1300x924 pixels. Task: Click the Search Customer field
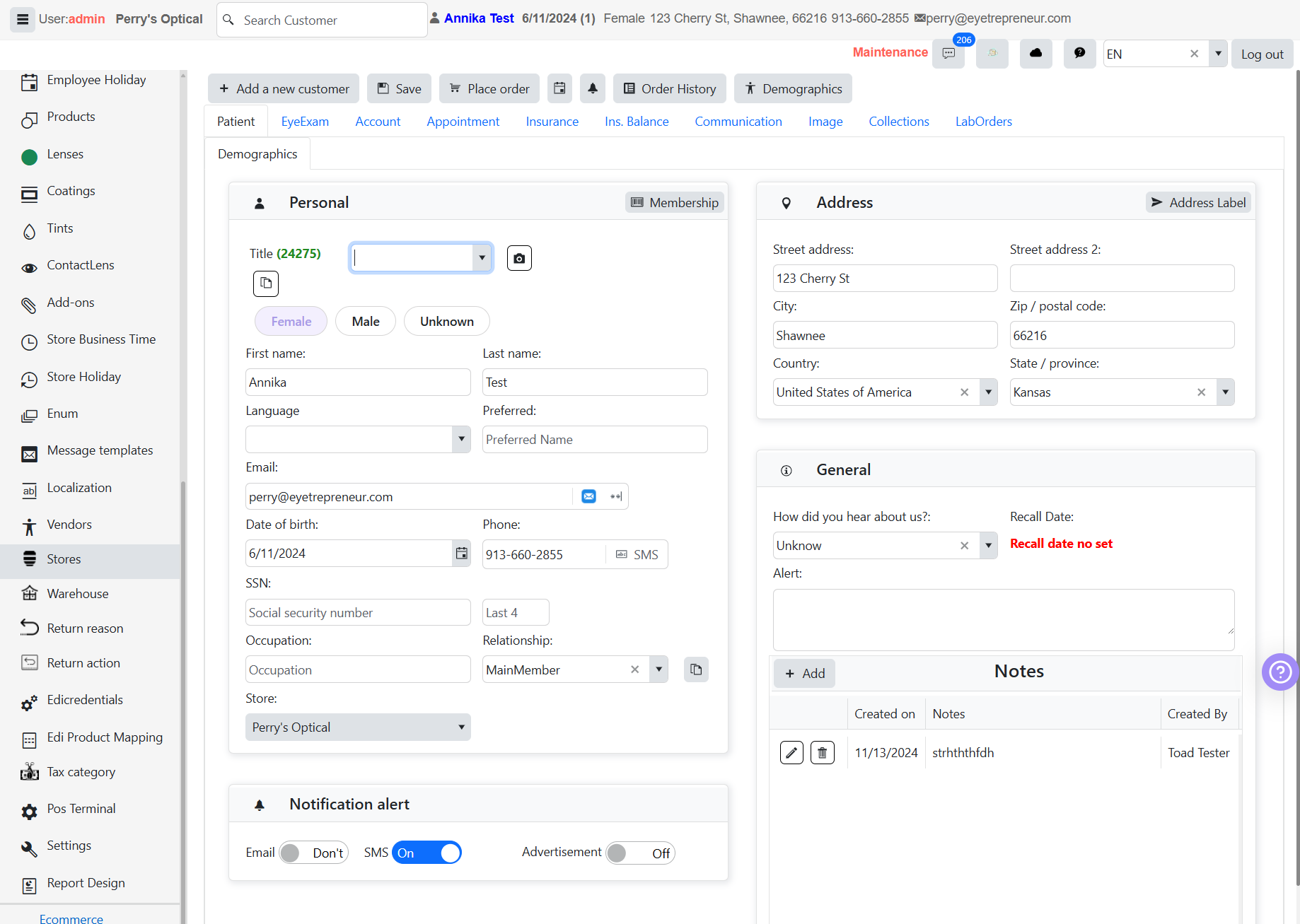point(323,20)
